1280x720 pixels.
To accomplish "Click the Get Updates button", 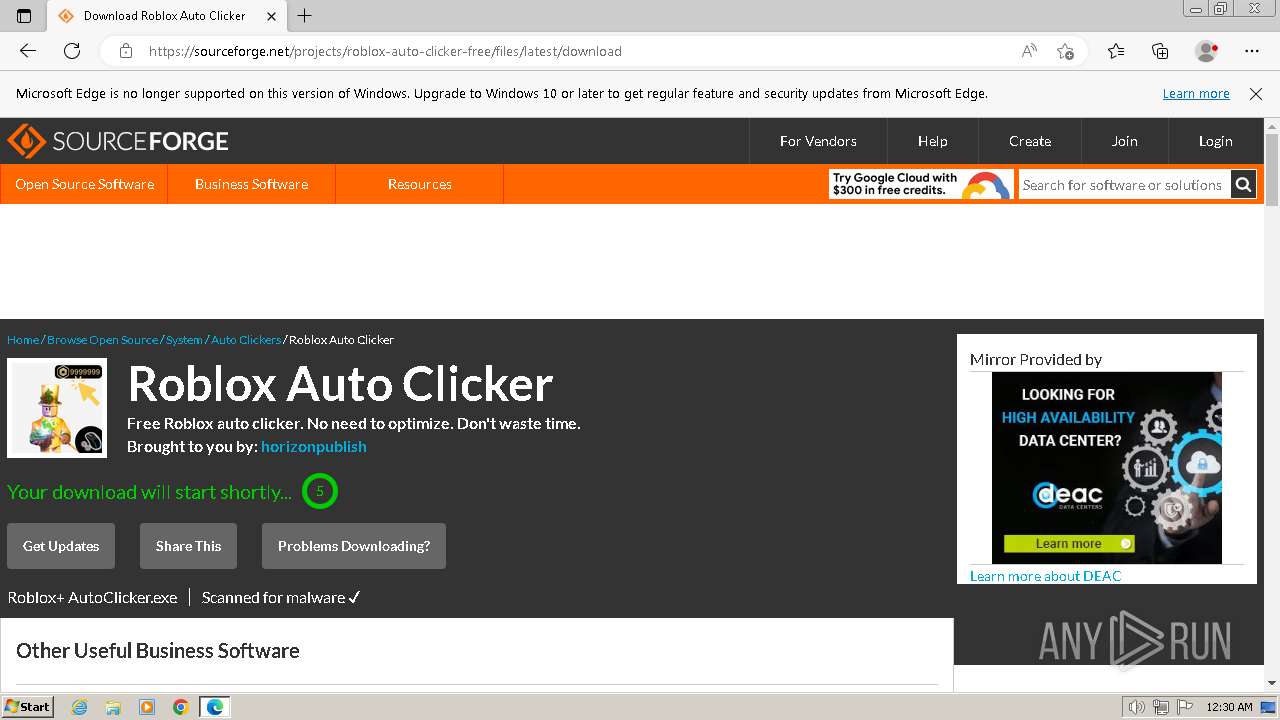I will click(61, 546).
